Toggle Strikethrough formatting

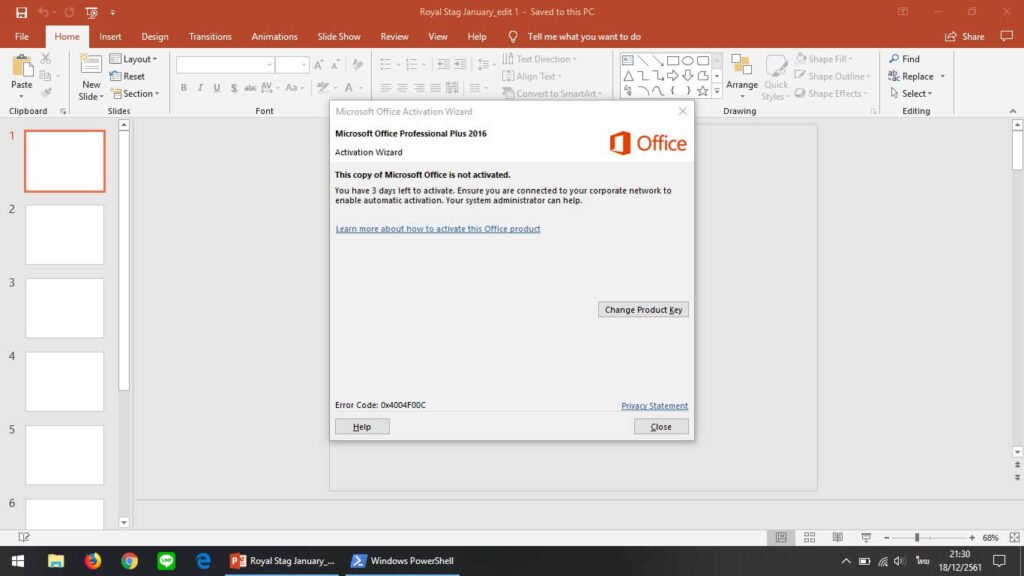point(249,88)
